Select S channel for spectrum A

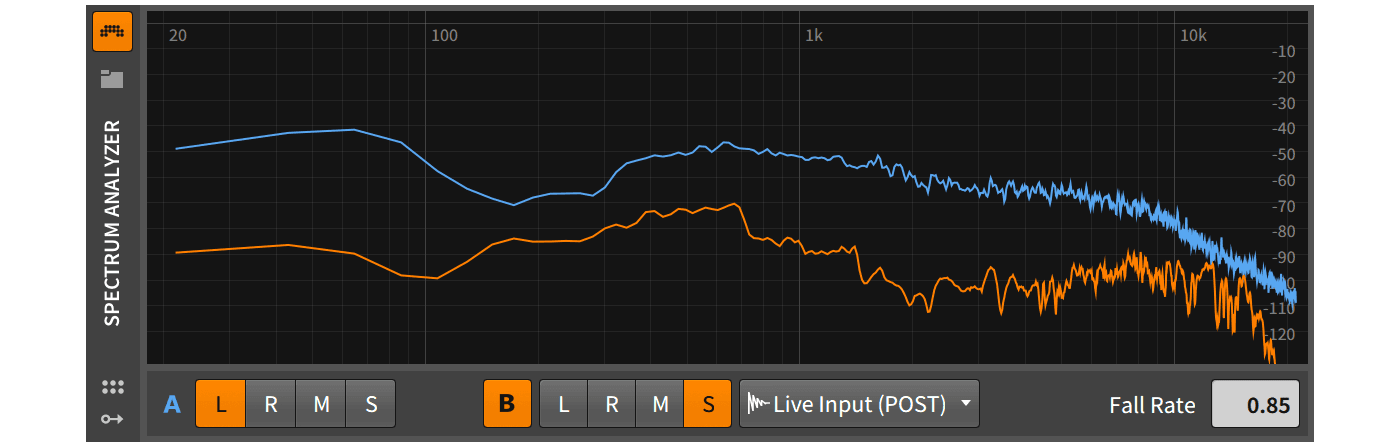[x=371, y=404]
